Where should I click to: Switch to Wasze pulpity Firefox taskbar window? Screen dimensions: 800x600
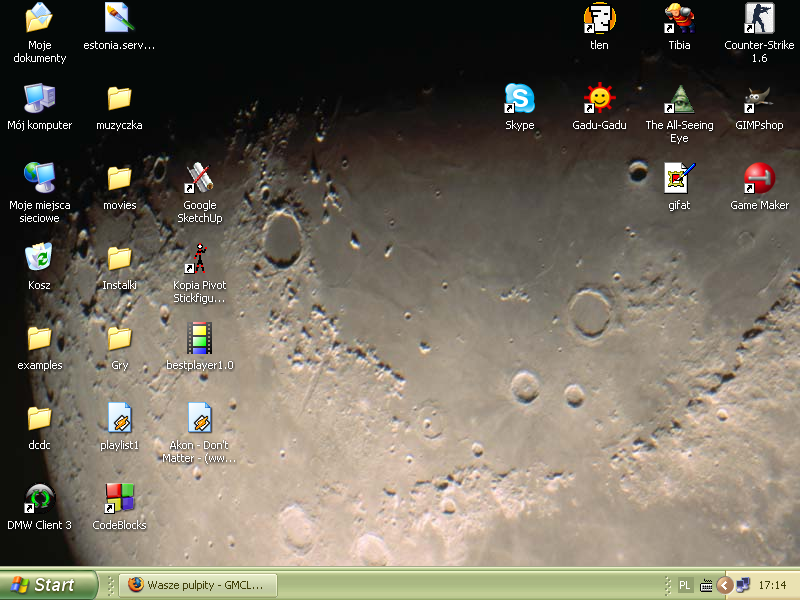pos(197,585)
